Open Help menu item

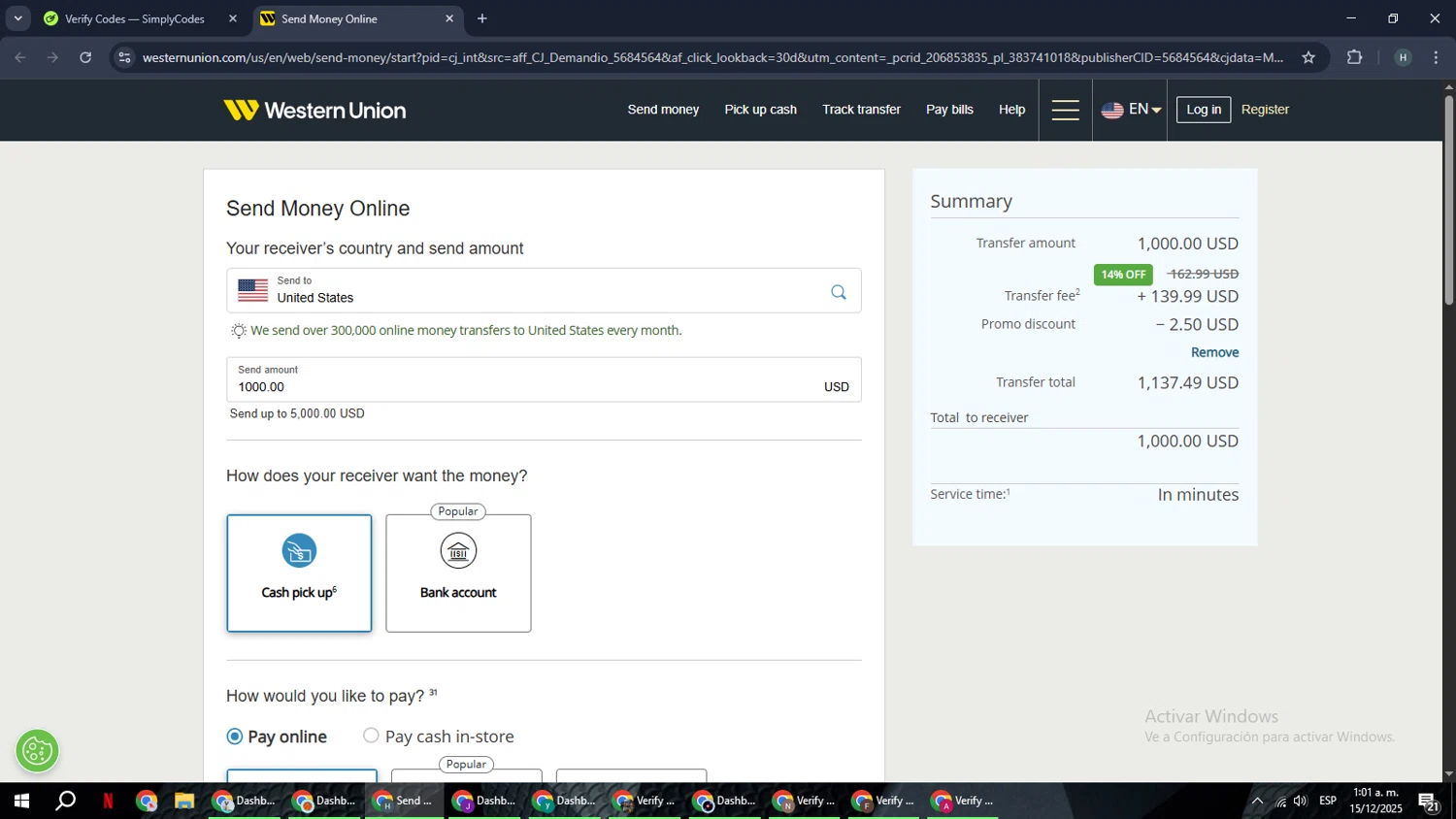(1011, 110)
